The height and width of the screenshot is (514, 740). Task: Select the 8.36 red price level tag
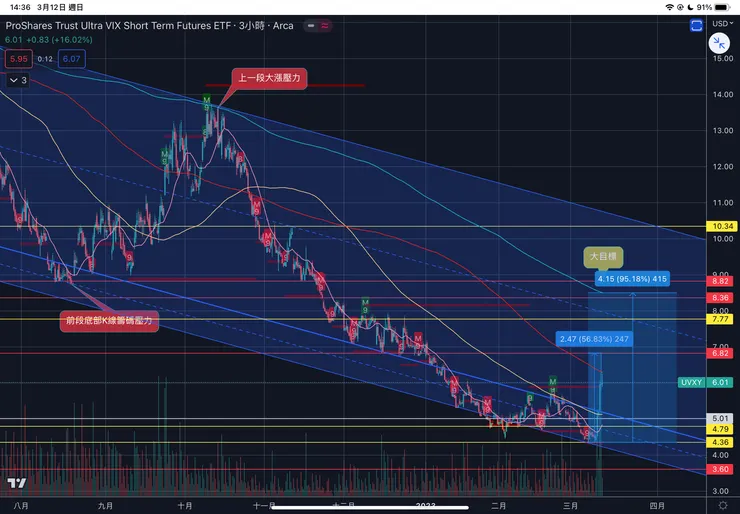[x=720, y=298]
